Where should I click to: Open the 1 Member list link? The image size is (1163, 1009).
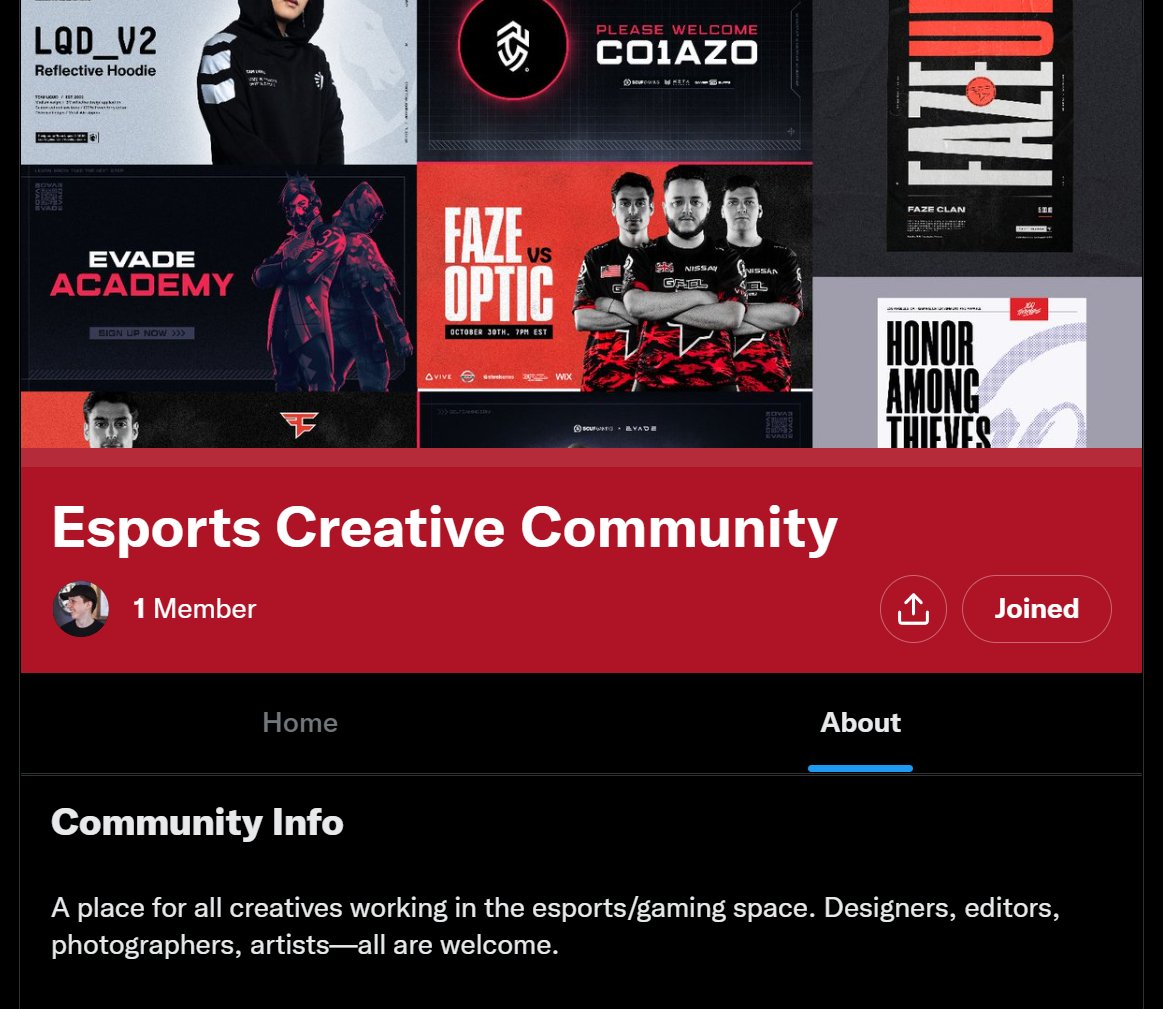pyautogui.click(x=194, y=609)
